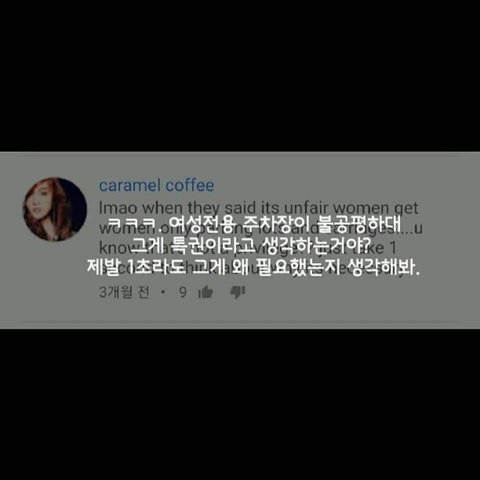Viewport: 480px width, 480px height.
Task: Dislike the comment with thumbs down icon
Action: coord(238,292)
